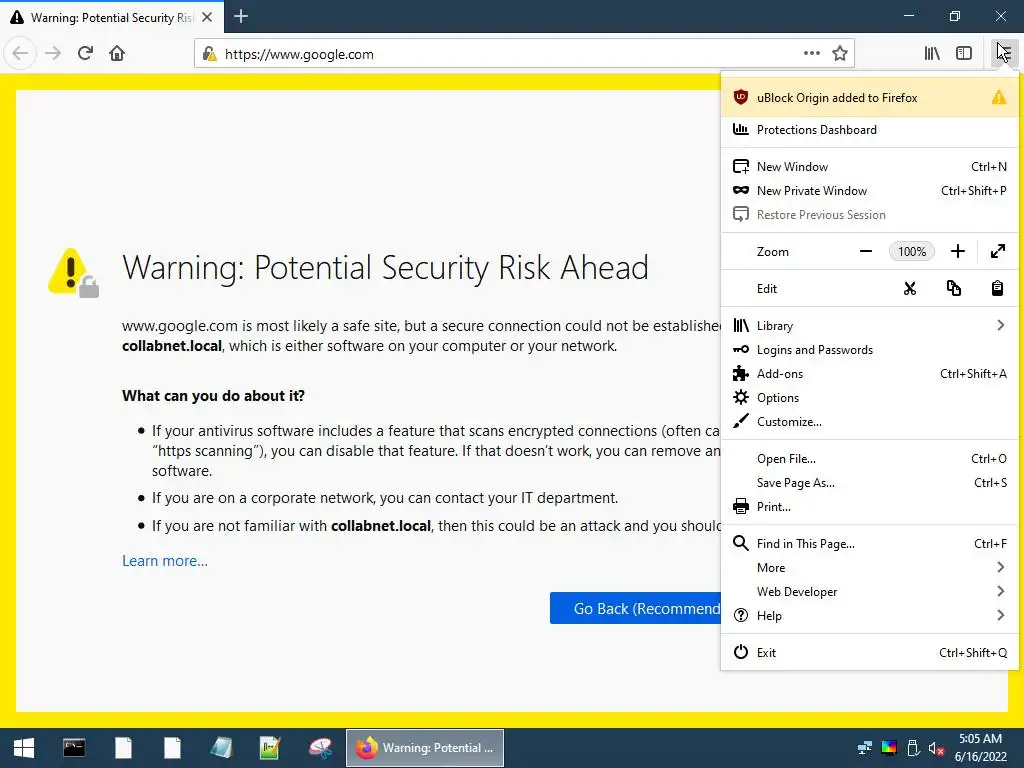
Task: Show sidebars toolbar button
Action: 964,54
